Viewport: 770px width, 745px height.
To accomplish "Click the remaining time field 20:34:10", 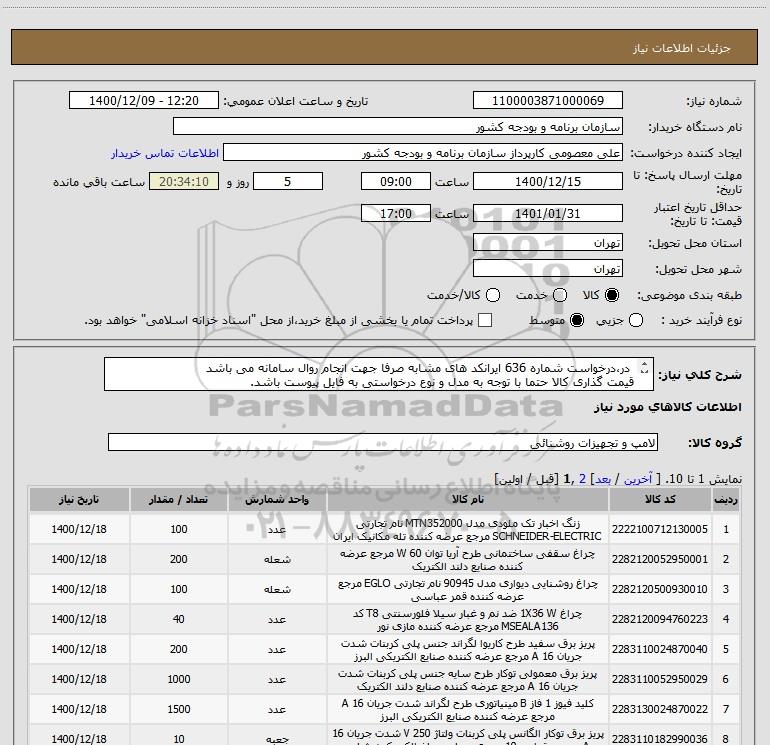I will [184, 181].
